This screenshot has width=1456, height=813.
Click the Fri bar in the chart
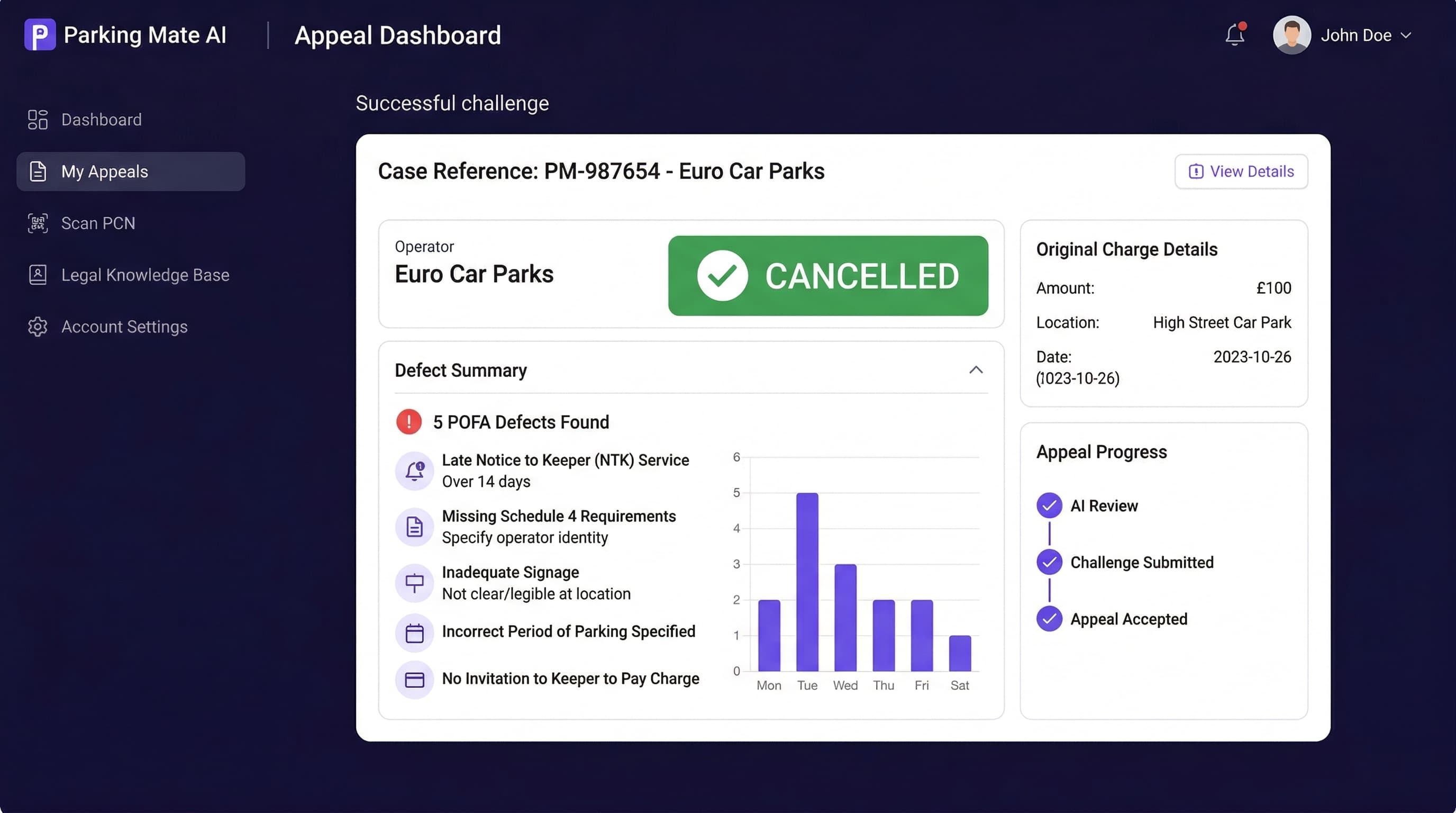click(x=921, y=636)
